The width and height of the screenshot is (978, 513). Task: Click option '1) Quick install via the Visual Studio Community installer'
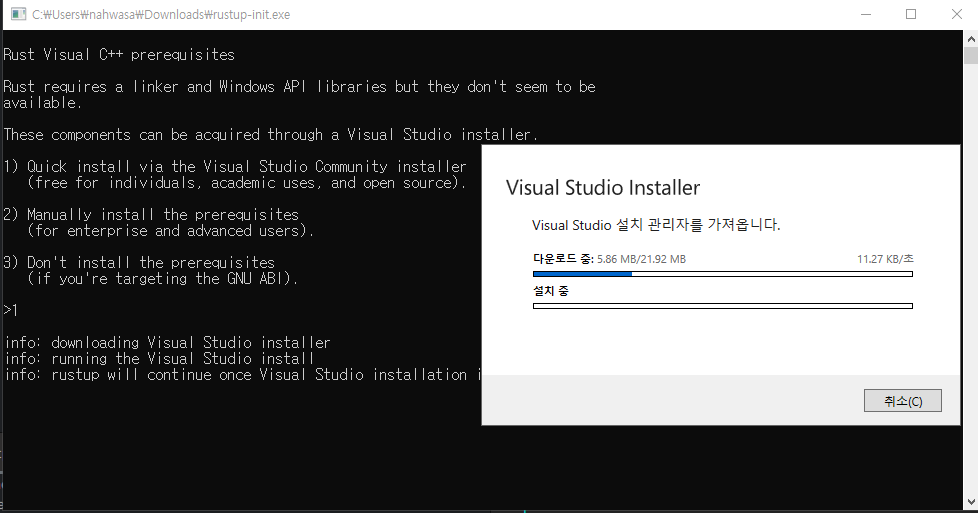[x=235, y=167]
